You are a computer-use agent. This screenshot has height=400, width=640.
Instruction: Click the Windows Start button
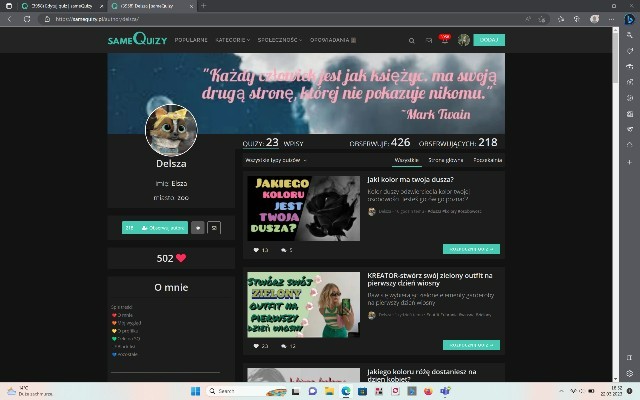[195, 390]
